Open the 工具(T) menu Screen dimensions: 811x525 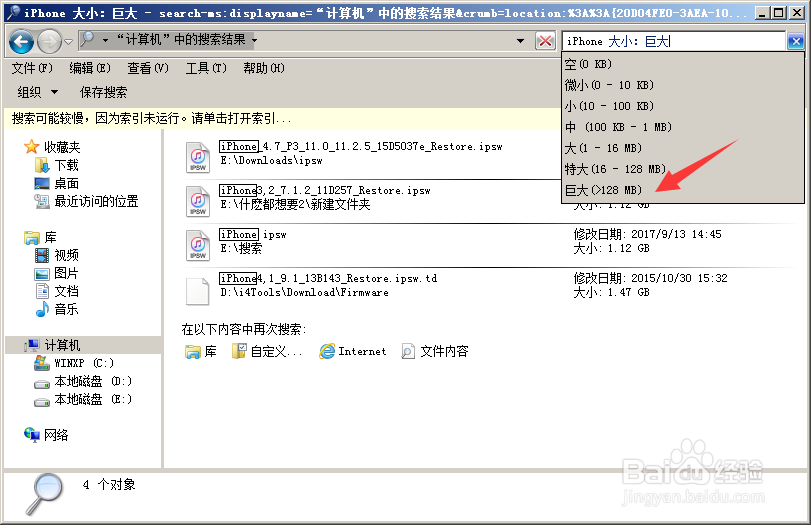pos(206,68)
